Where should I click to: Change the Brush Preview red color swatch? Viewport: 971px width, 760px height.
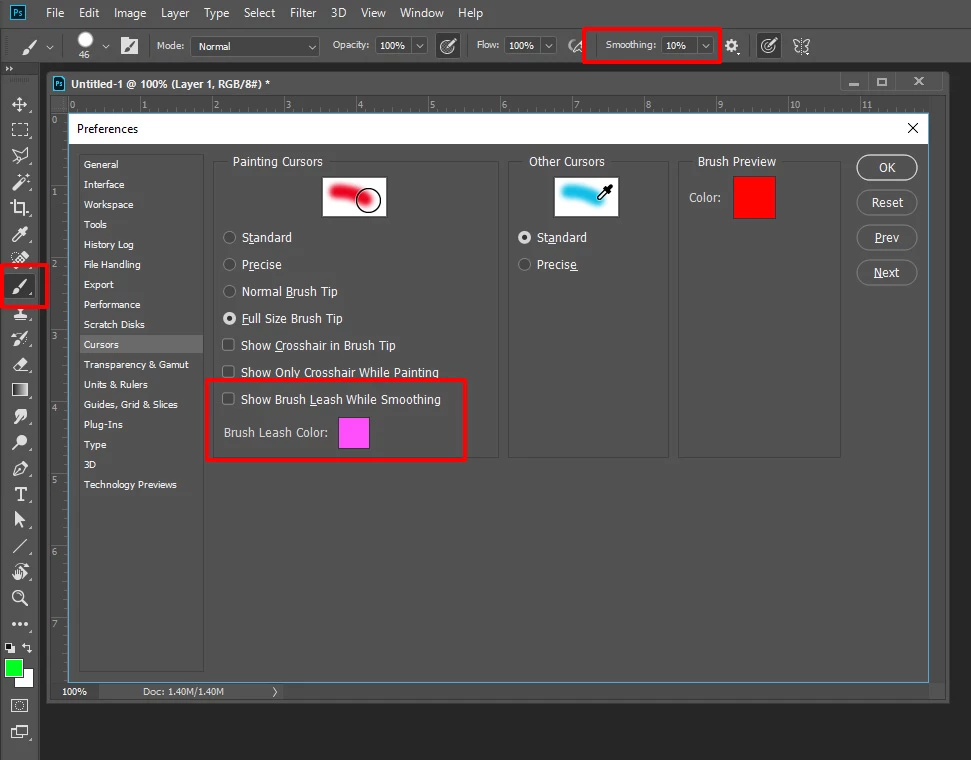coord(754,198)
